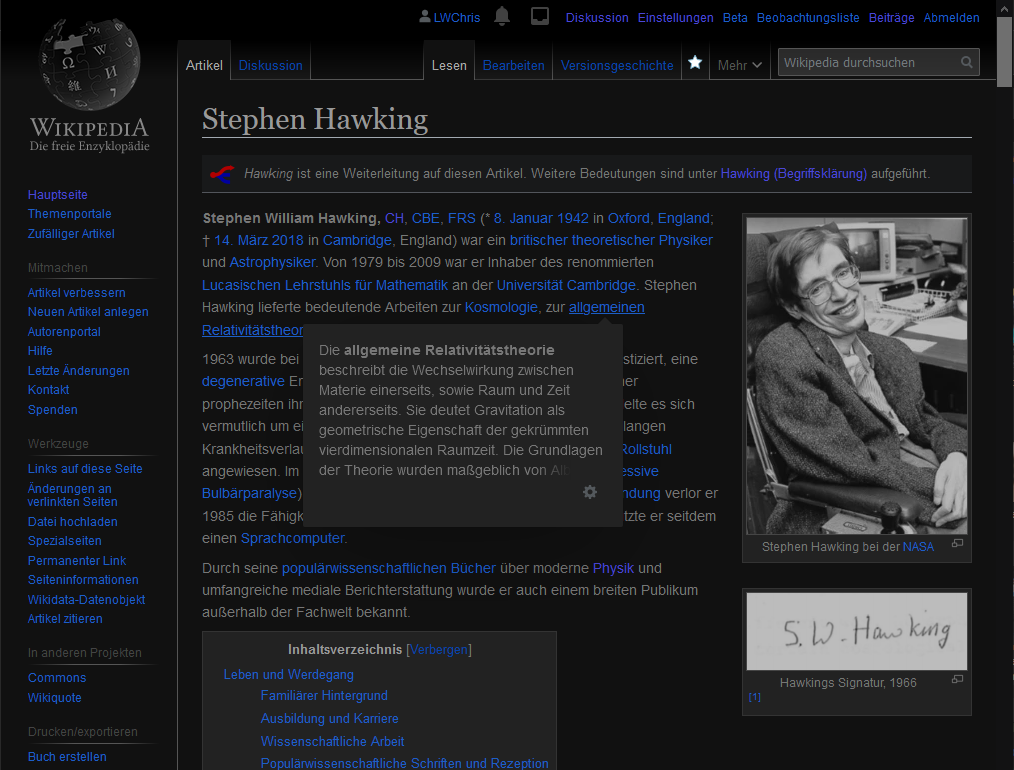Image resolution: width=1014 pixels, height=770 pixels.
Task: Open the NASA link in photo caption
Action: (918, 547)
